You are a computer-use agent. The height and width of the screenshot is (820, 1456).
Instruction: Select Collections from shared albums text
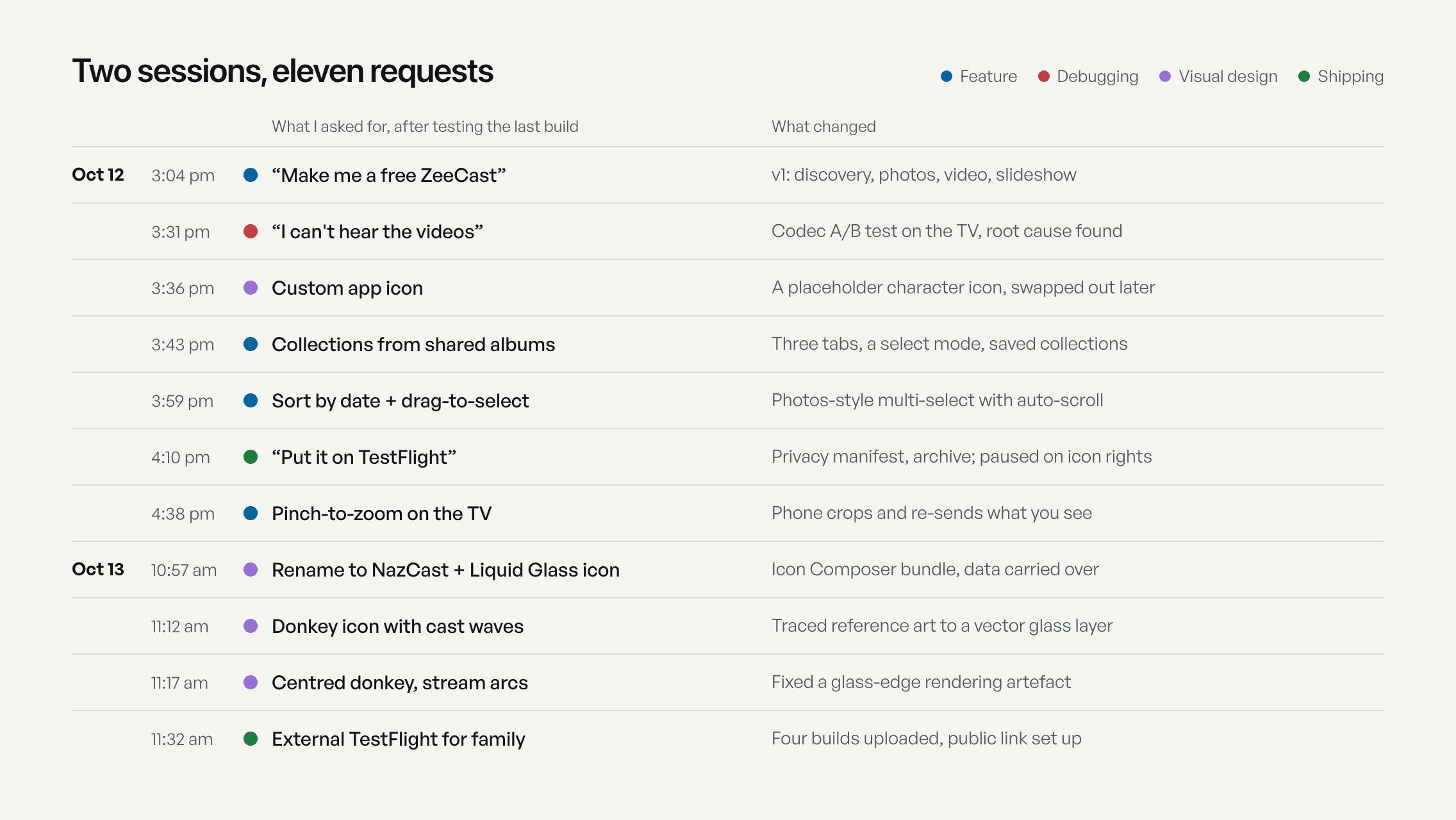point(413,344)
